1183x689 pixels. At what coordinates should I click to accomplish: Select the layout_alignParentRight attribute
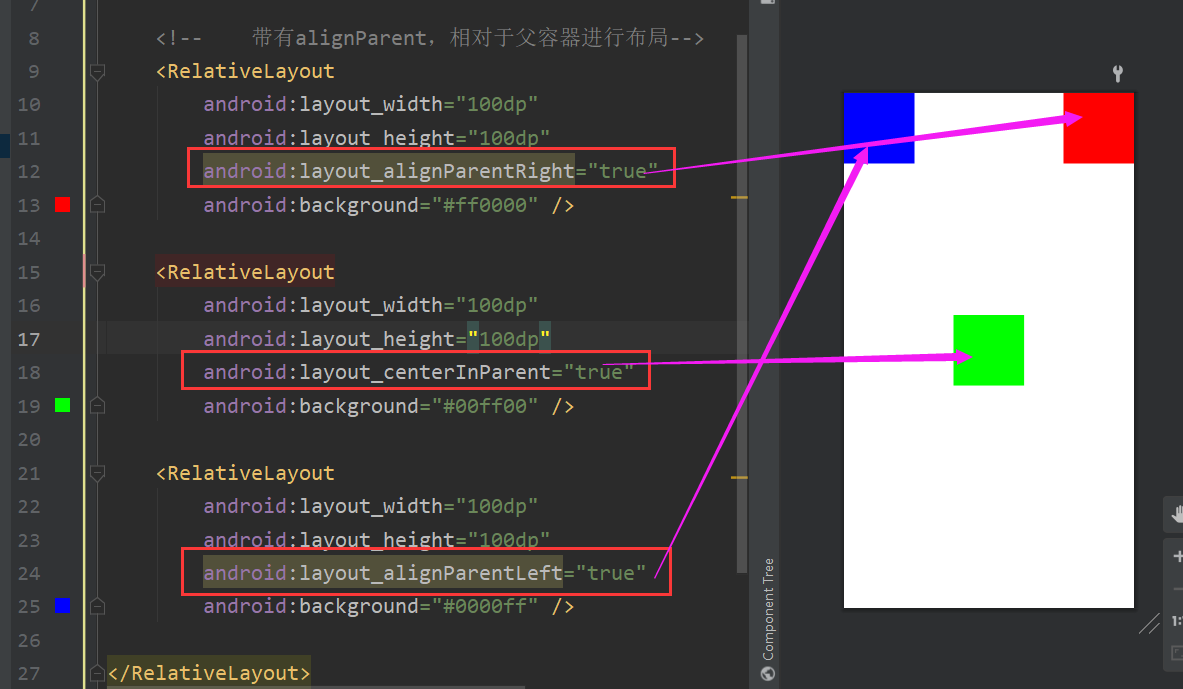pyautogui.click(x=390, y=170)
